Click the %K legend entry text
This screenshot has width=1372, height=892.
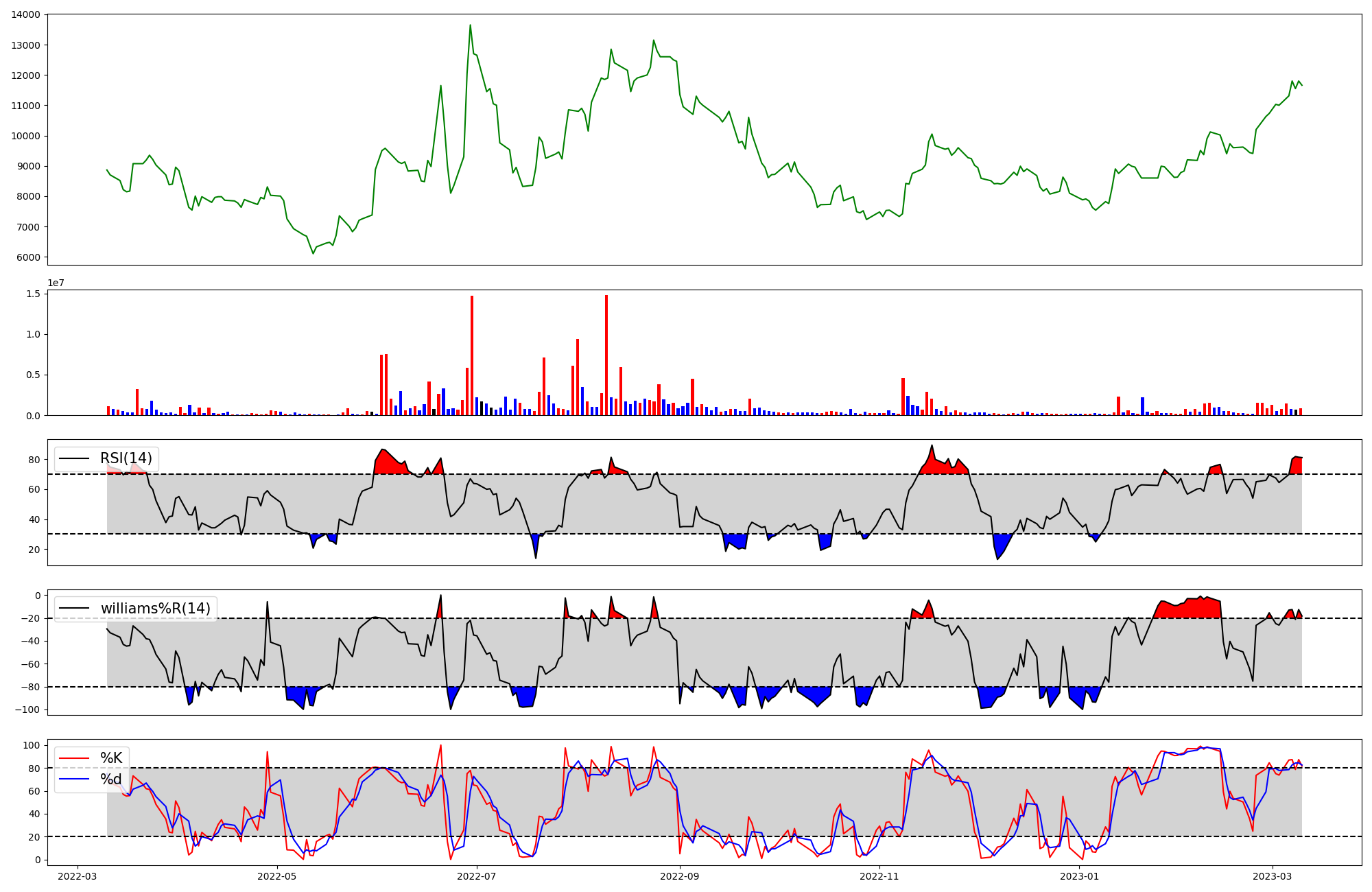tap(111, 758)
